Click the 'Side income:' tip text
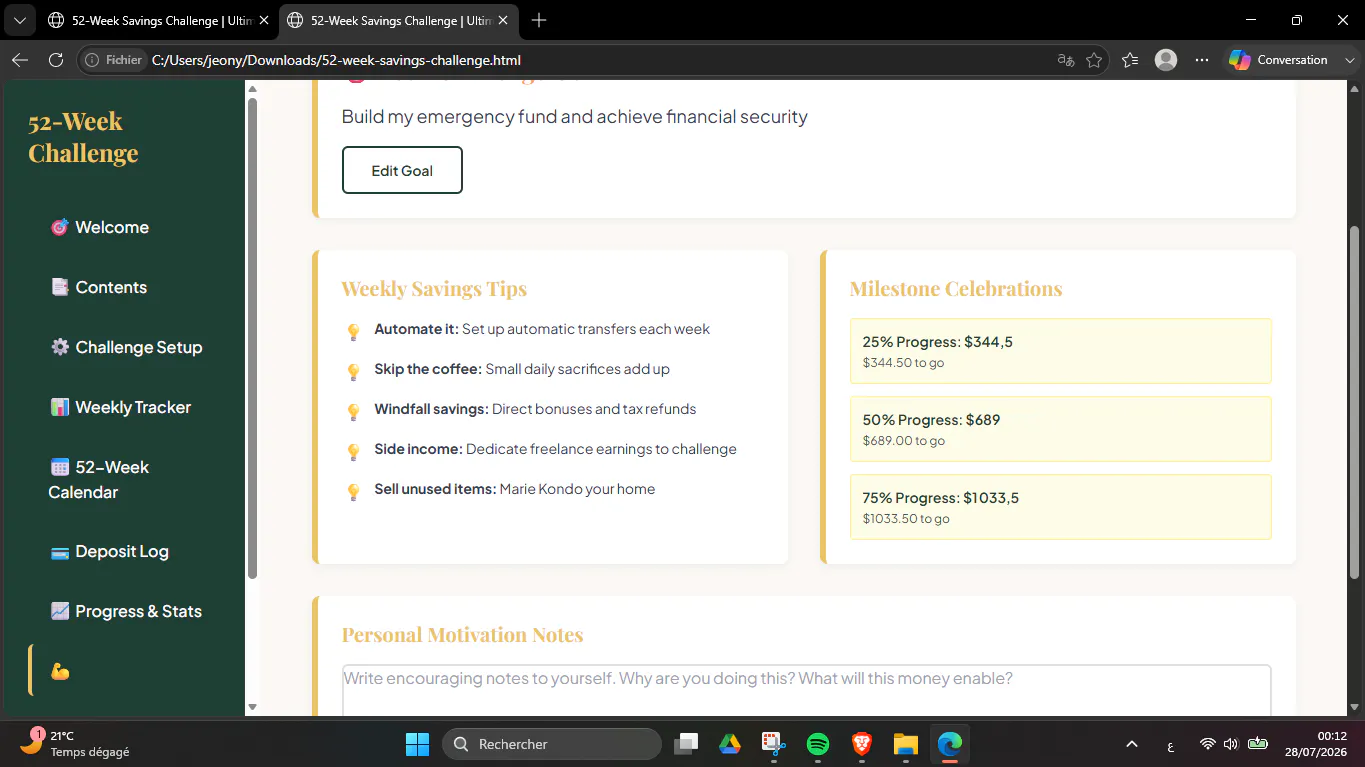This screenshot has width=1365, height=767. coord(418,449)
